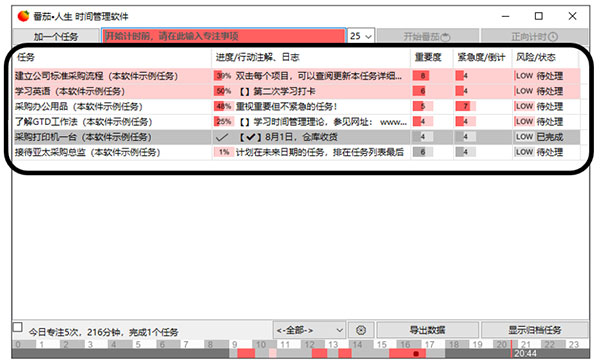Image resolution: width=600 pixels, height=362 pixels.
Task: Click the 导出数据 button
Action: click(427, 330)
